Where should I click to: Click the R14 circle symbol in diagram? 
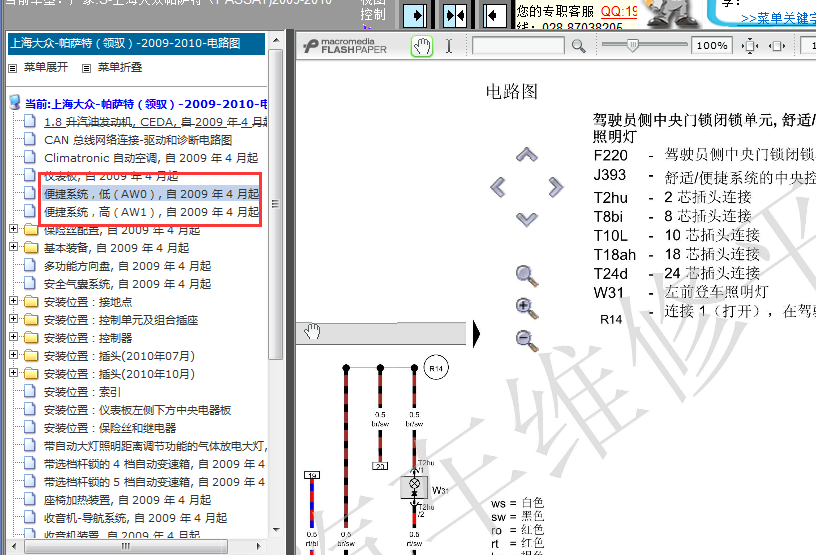[436, 368]
